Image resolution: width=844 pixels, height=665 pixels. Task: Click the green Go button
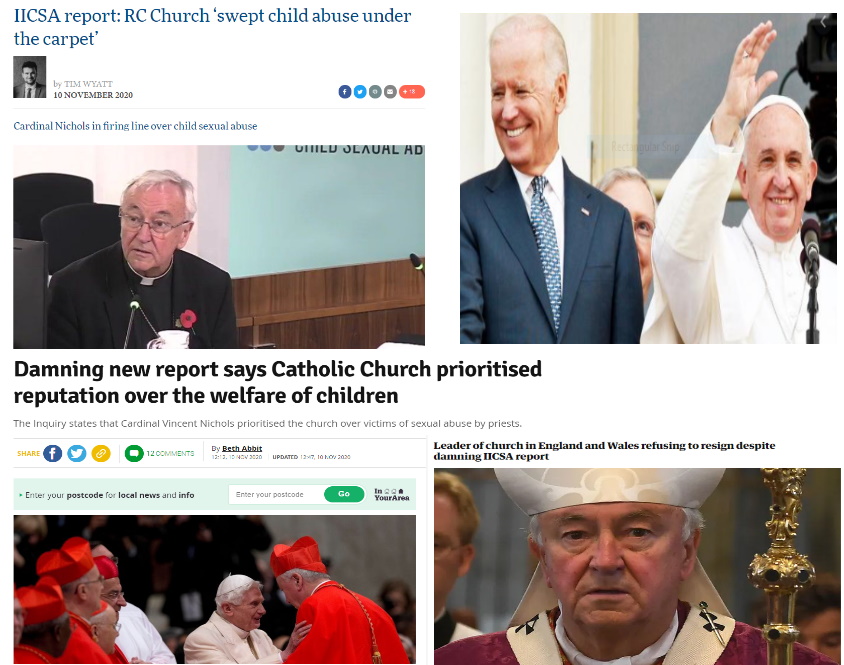(344, 494)
